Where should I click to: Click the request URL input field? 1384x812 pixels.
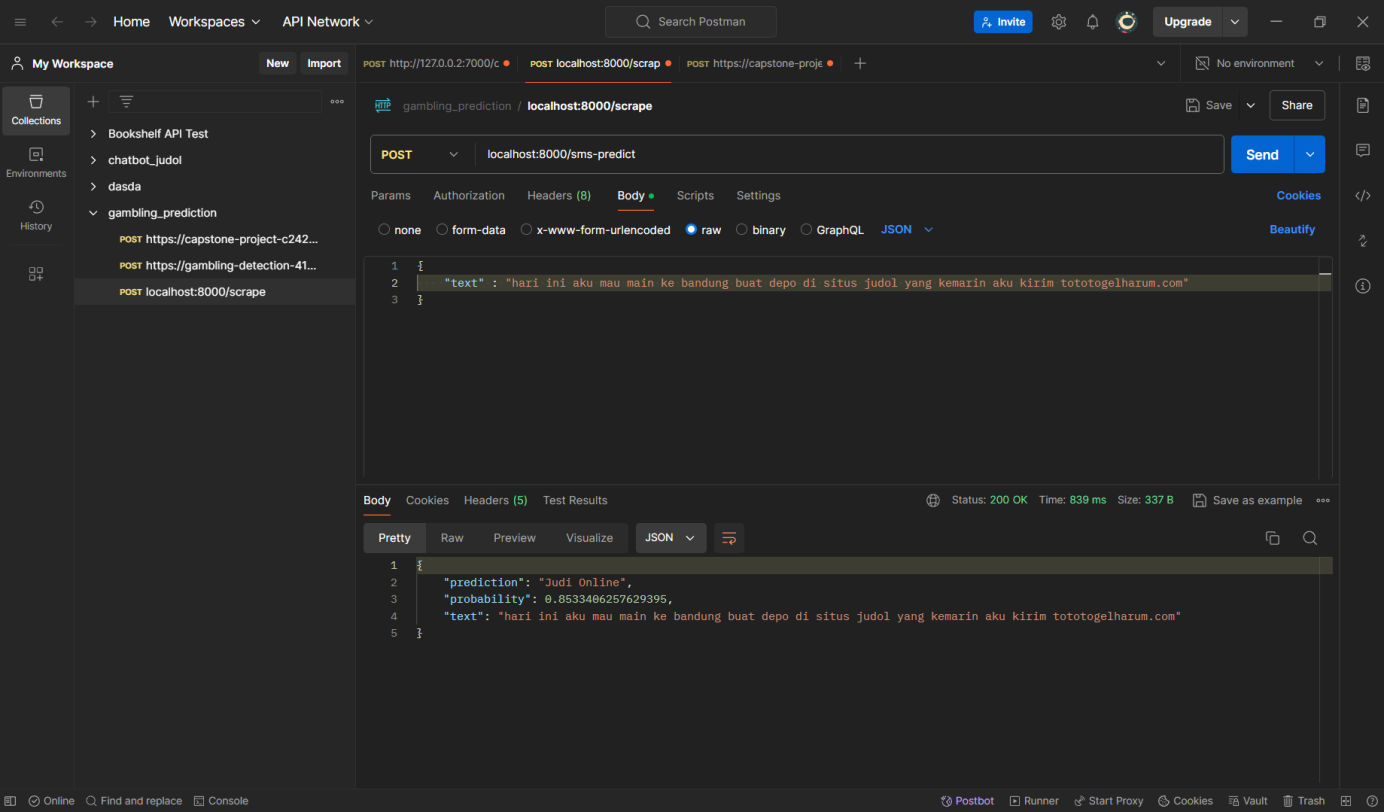(848, 154)
